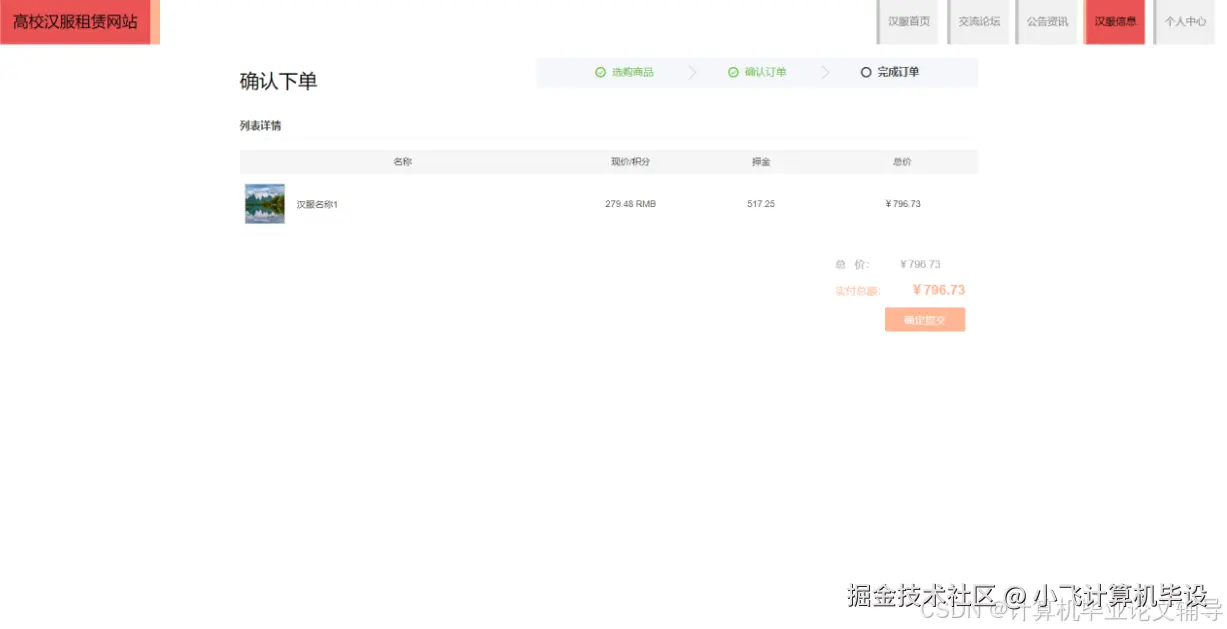Click the arrow after 选购商品 step

(x=692, y=72)
